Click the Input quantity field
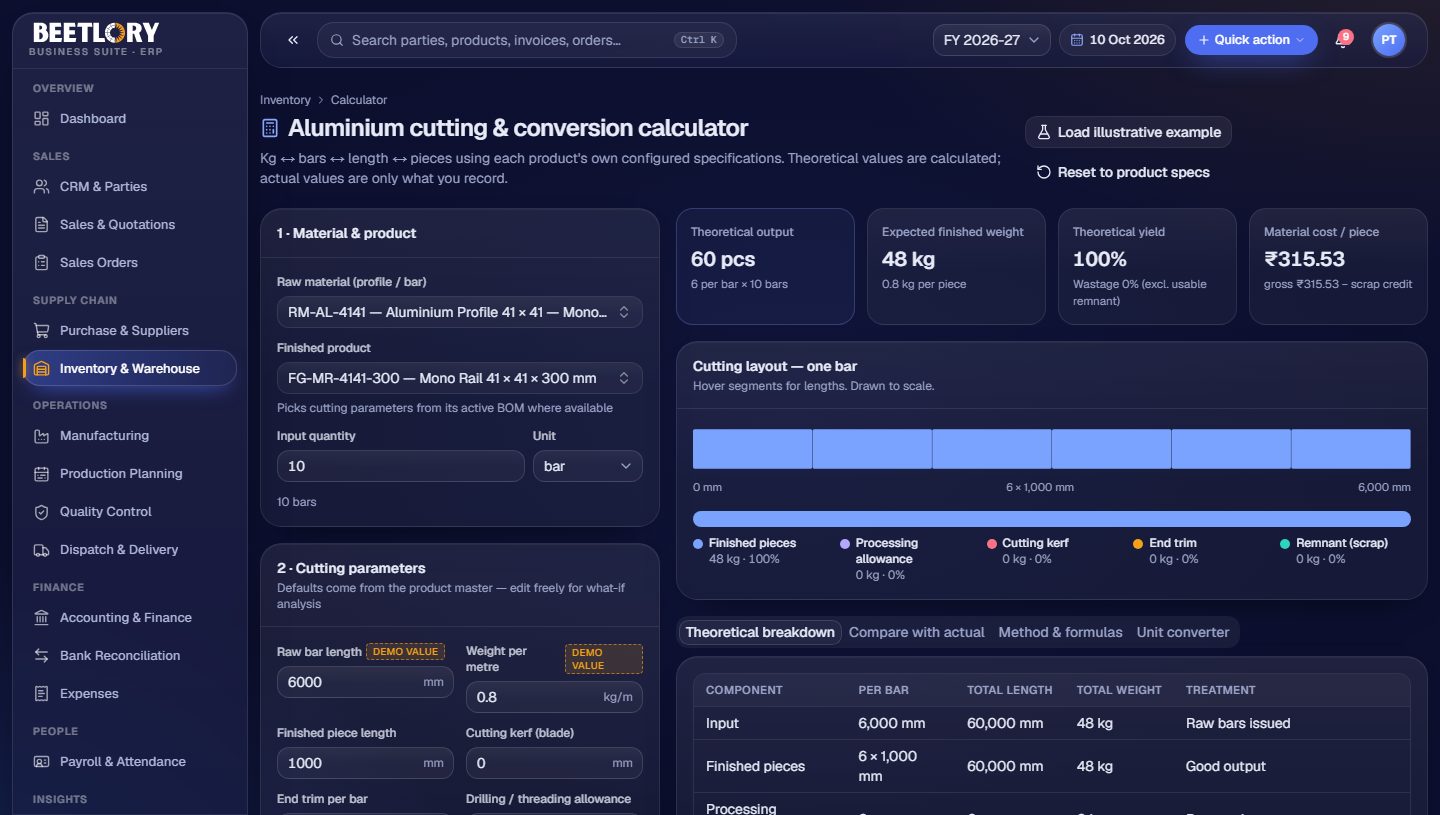1440x815 pixels. (x=401, y=466)
